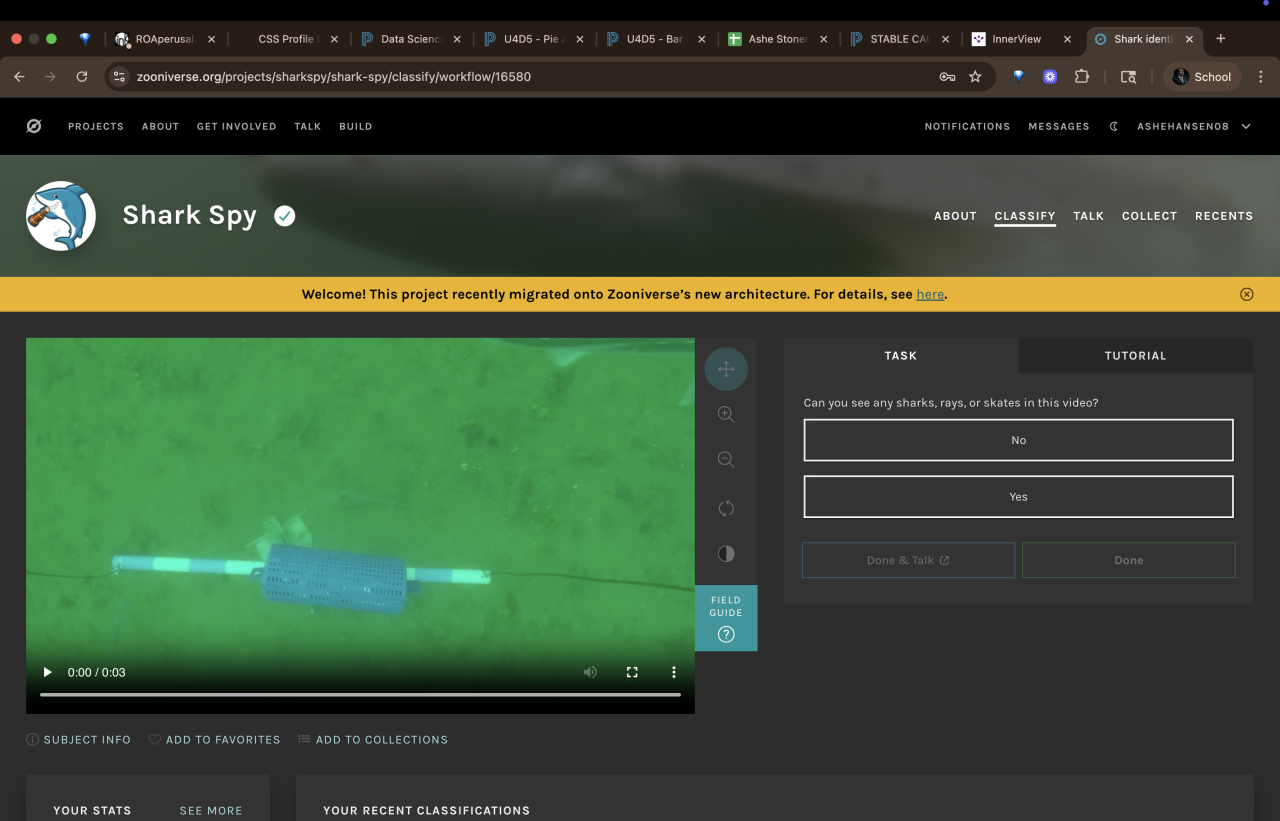Reload the current page

82,77
